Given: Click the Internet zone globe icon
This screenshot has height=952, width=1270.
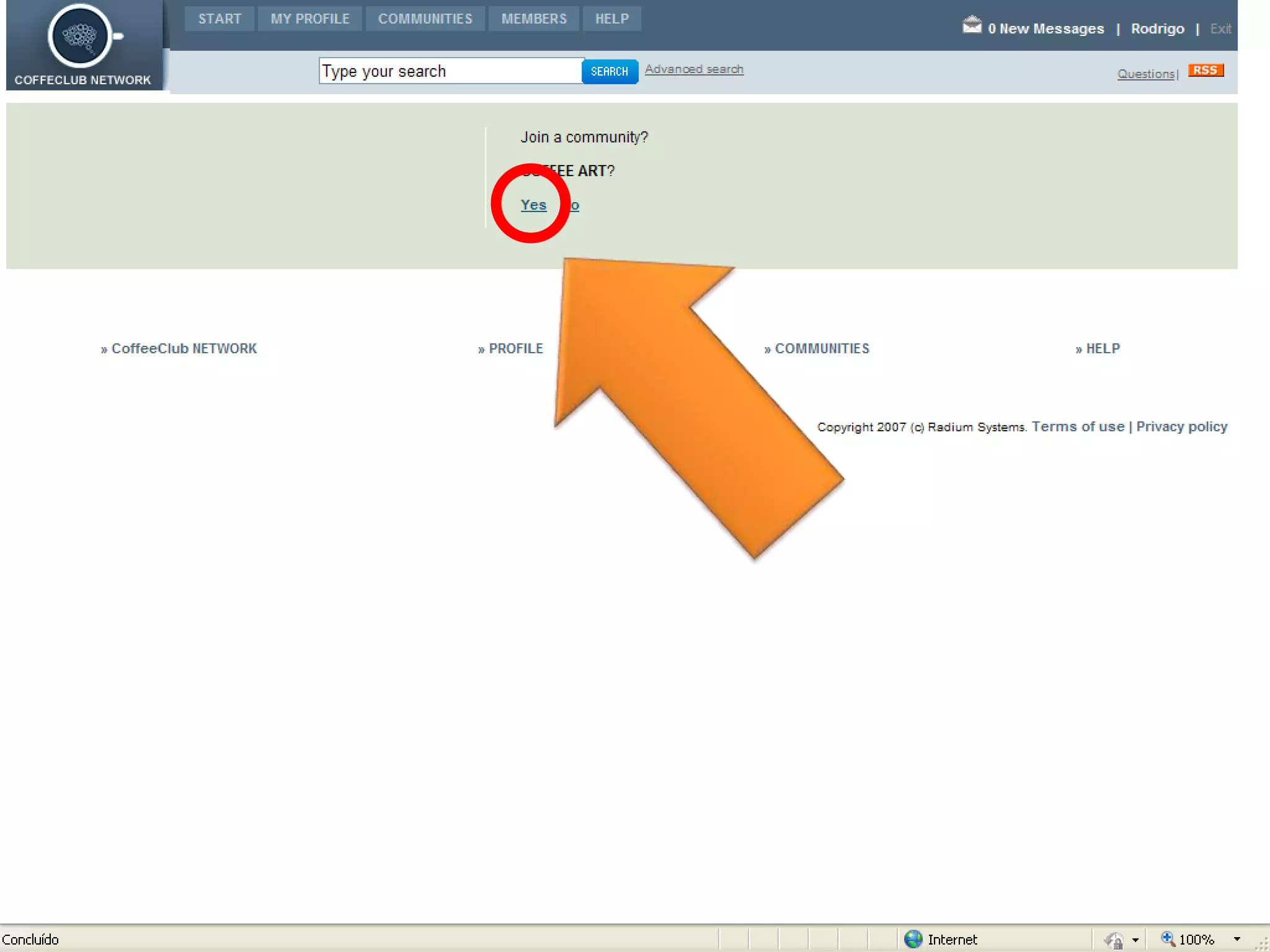Looking at the screenshot, I should pos(913,939).
